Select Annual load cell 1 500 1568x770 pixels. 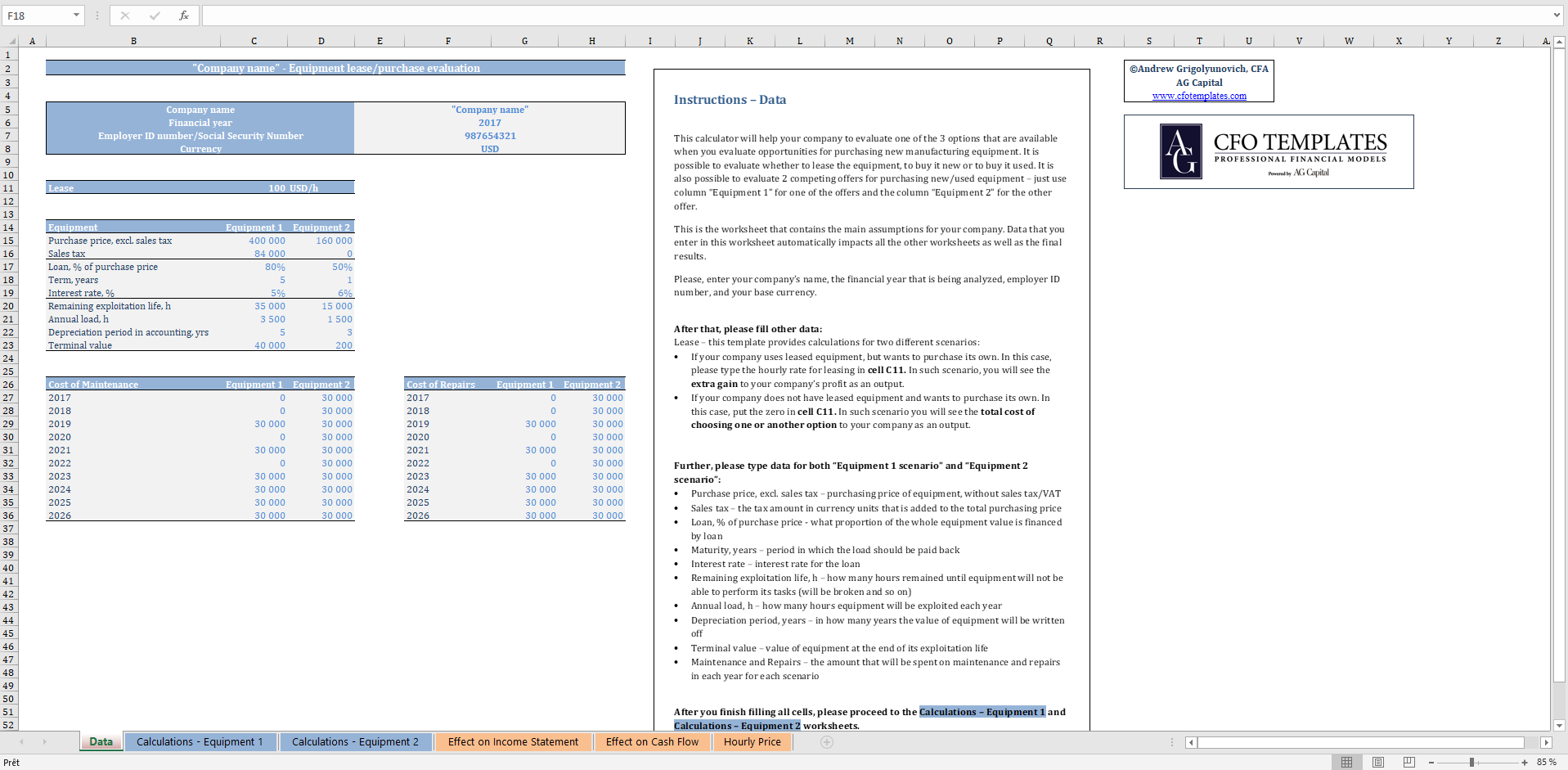point(321,319)
